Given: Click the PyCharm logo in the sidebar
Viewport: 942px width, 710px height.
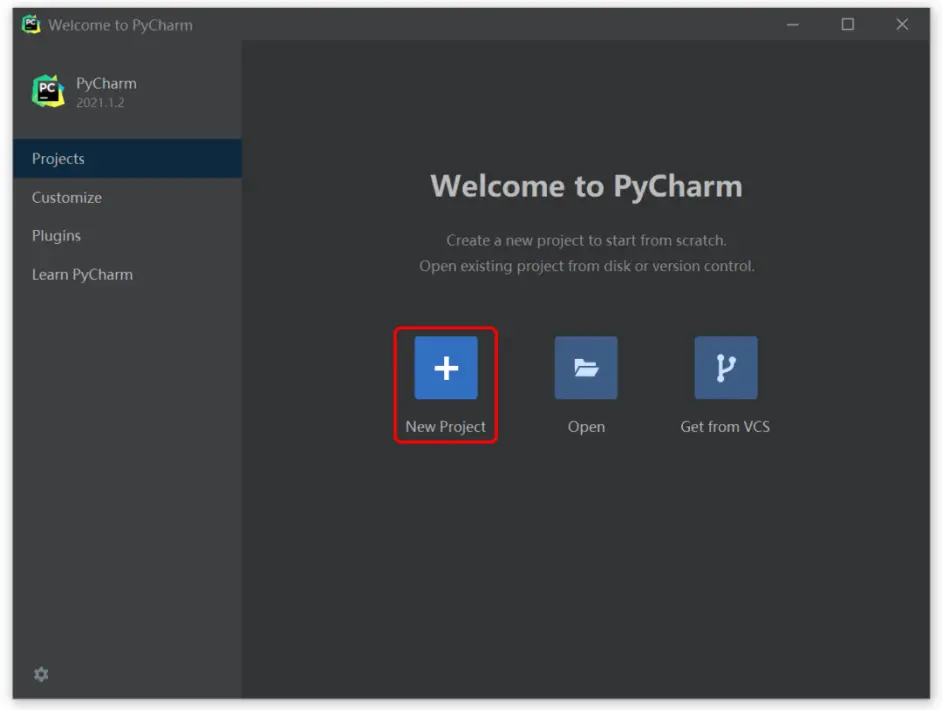Looking at the screenshot, I should [48, 91].
